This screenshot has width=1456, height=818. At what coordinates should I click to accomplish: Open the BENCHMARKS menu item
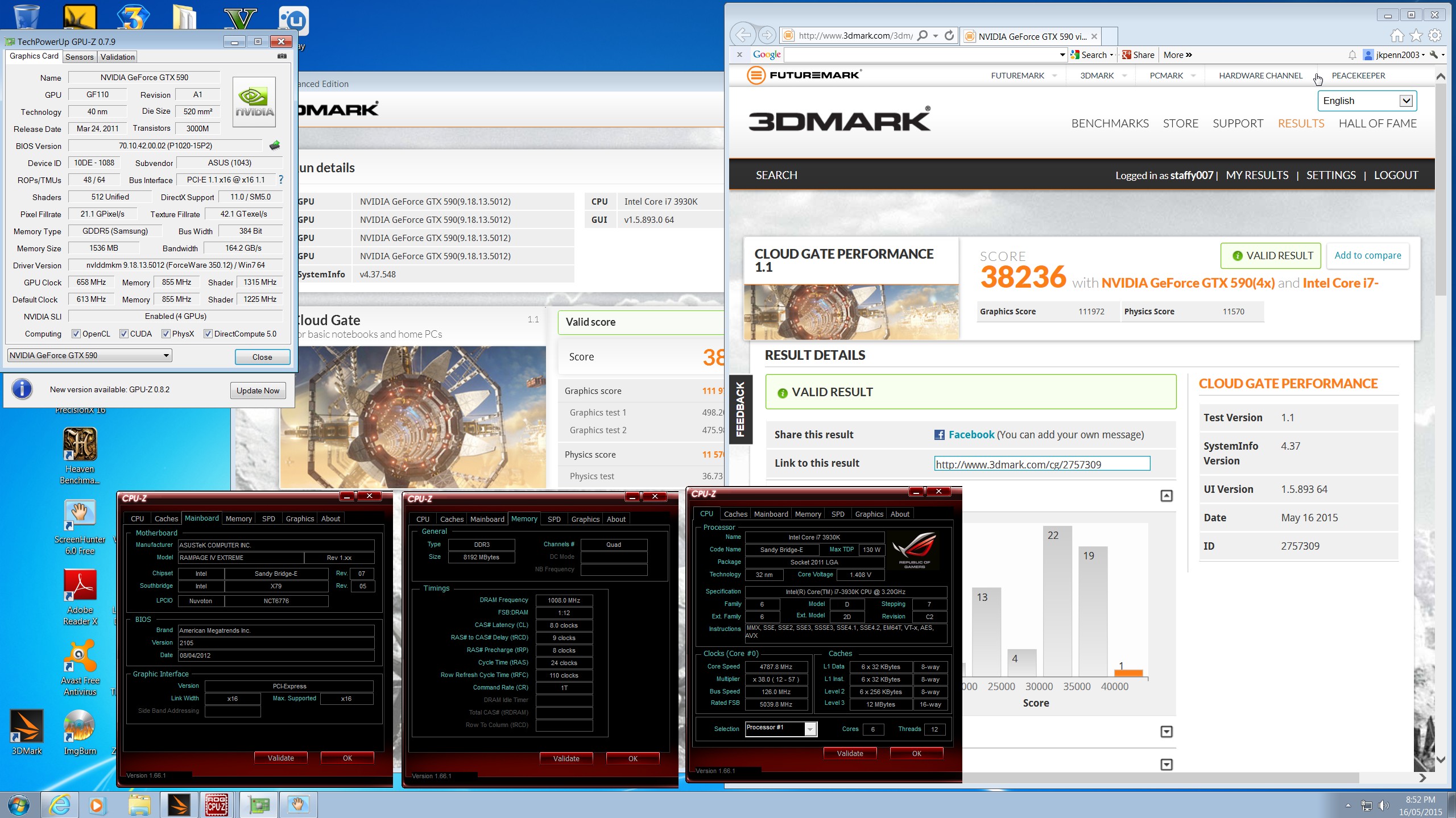[1110, 123]
